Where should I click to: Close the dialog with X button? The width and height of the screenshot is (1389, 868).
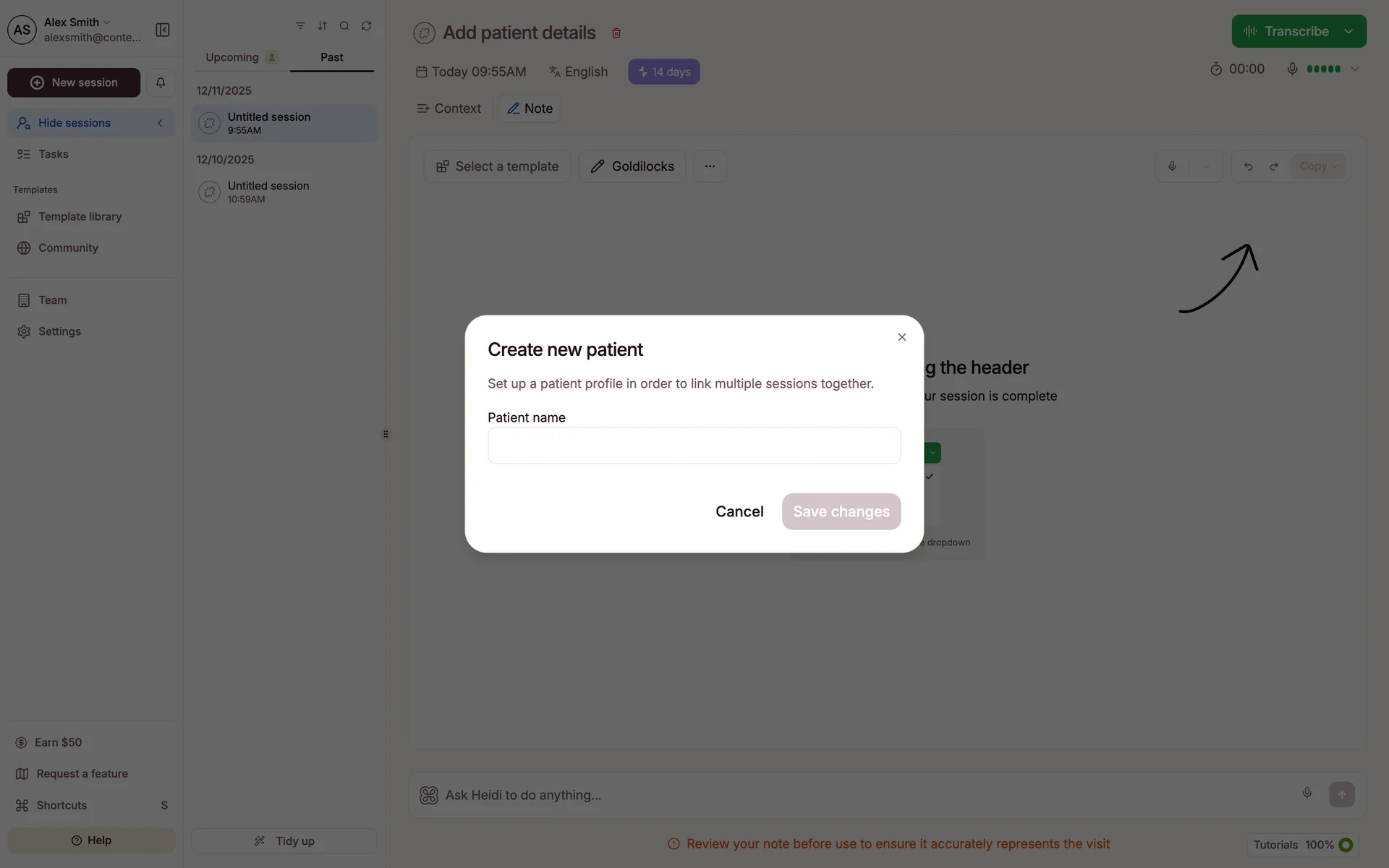[901, 337]
